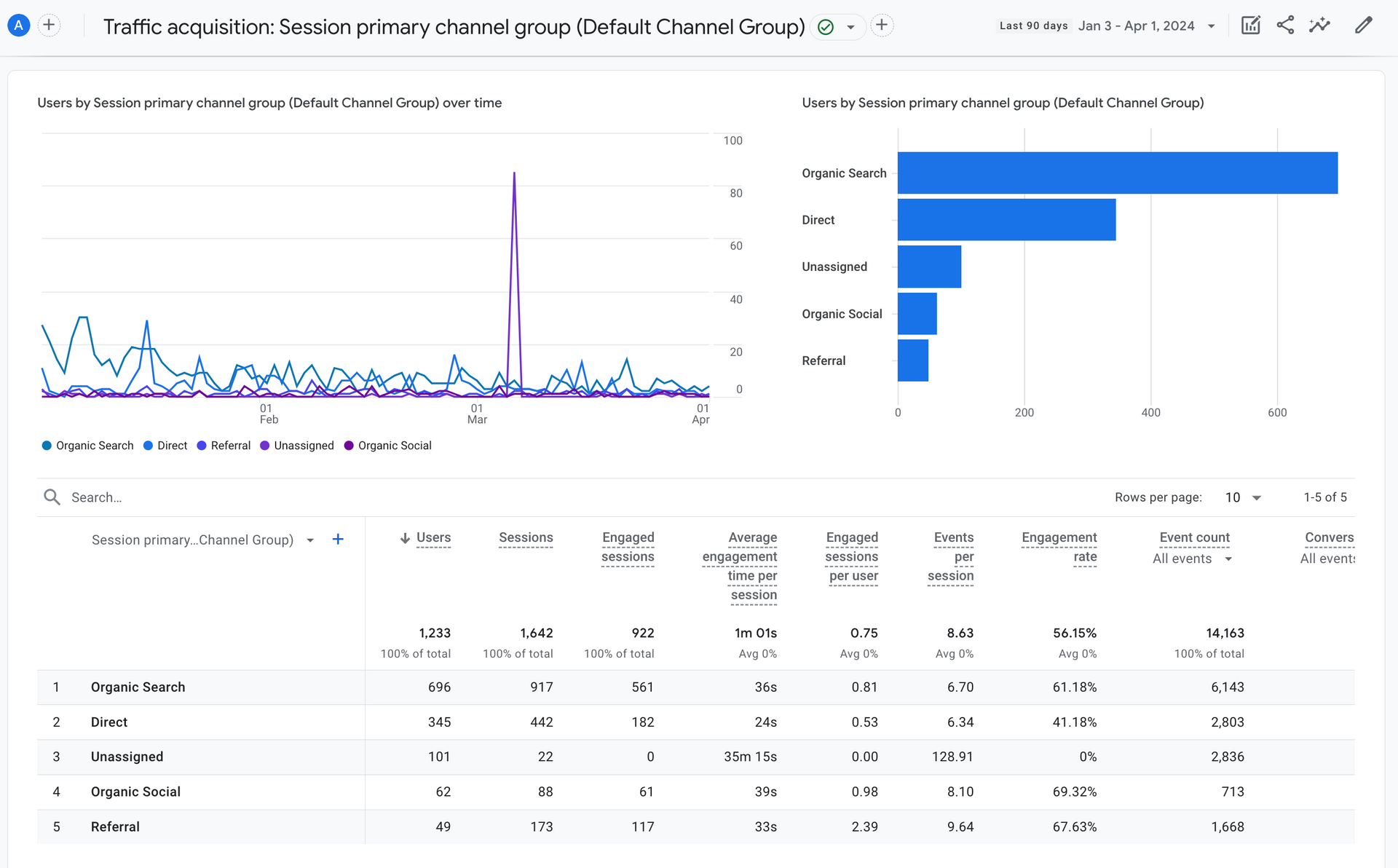Open Insights with the sparkle chart icon
Screen dimensions: 1398x868
click(x=1319, y=25)
